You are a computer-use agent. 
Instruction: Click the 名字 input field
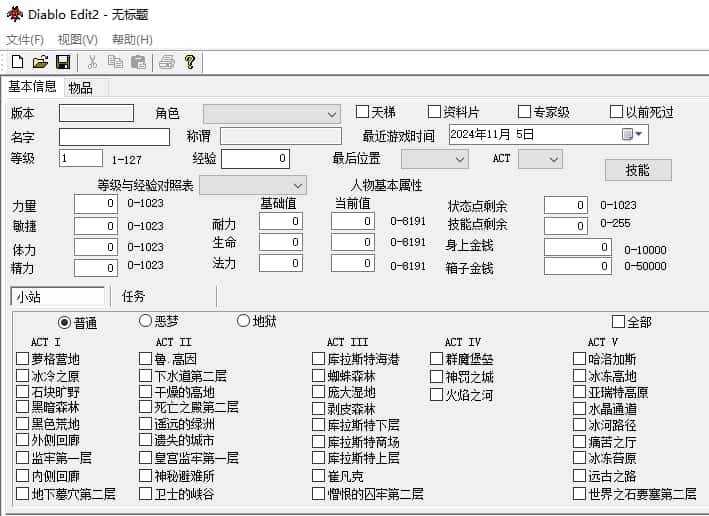coord(114,137)
